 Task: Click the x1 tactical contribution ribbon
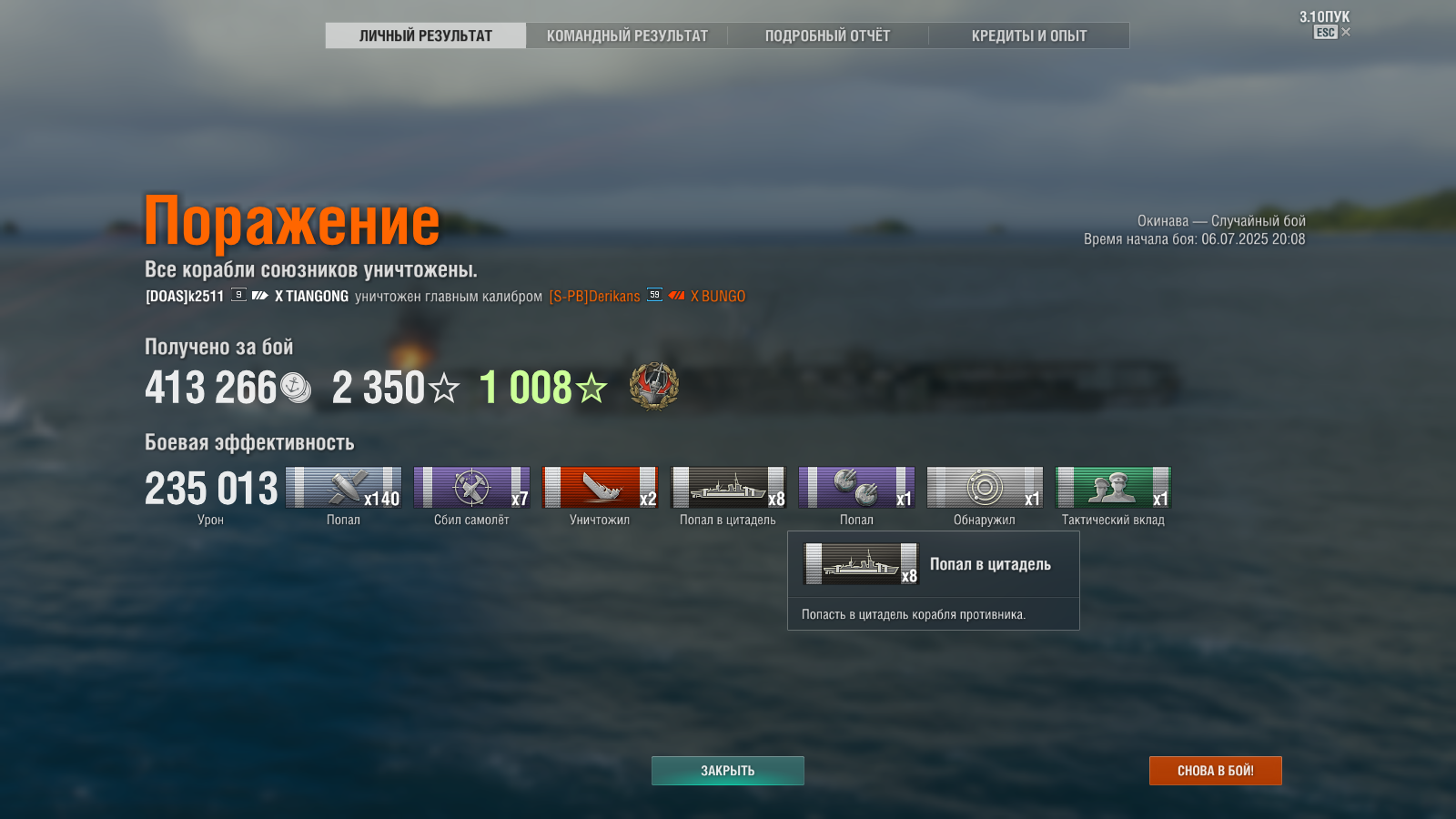[1113, 488]
